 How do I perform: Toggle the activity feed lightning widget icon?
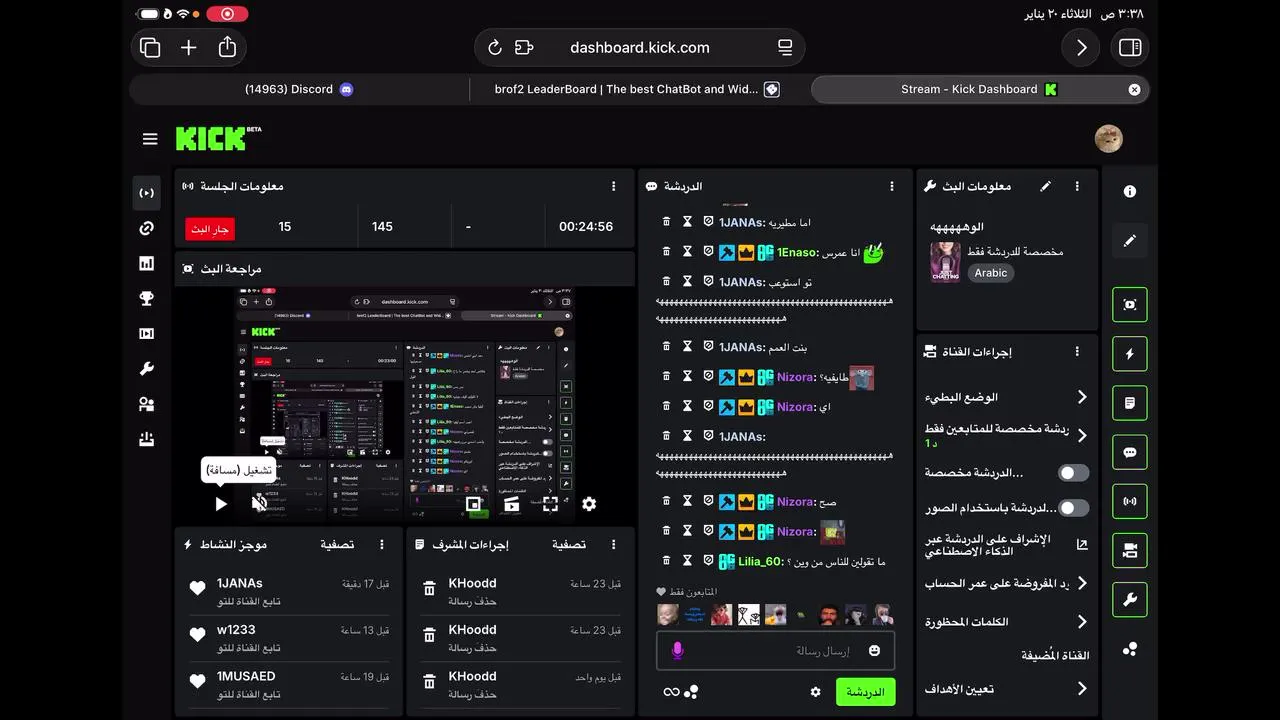coord(1130,354)
